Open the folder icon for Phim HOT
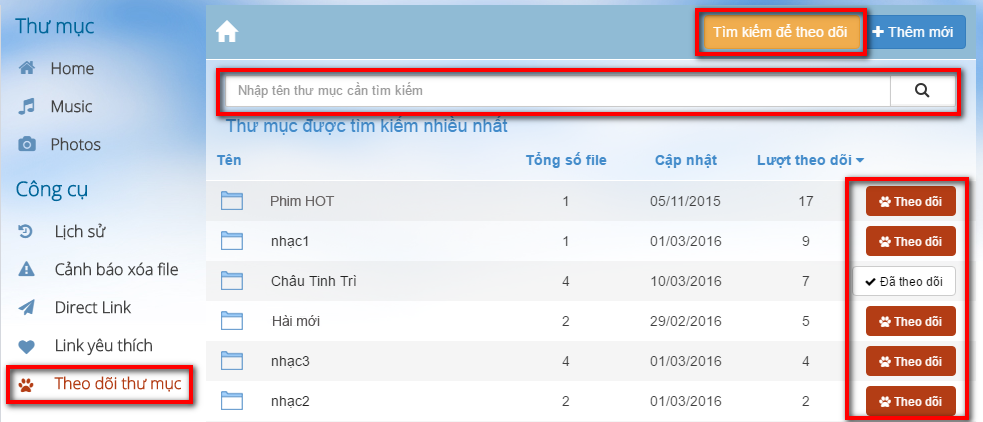 pyautogui.click(x=232, y=201)
